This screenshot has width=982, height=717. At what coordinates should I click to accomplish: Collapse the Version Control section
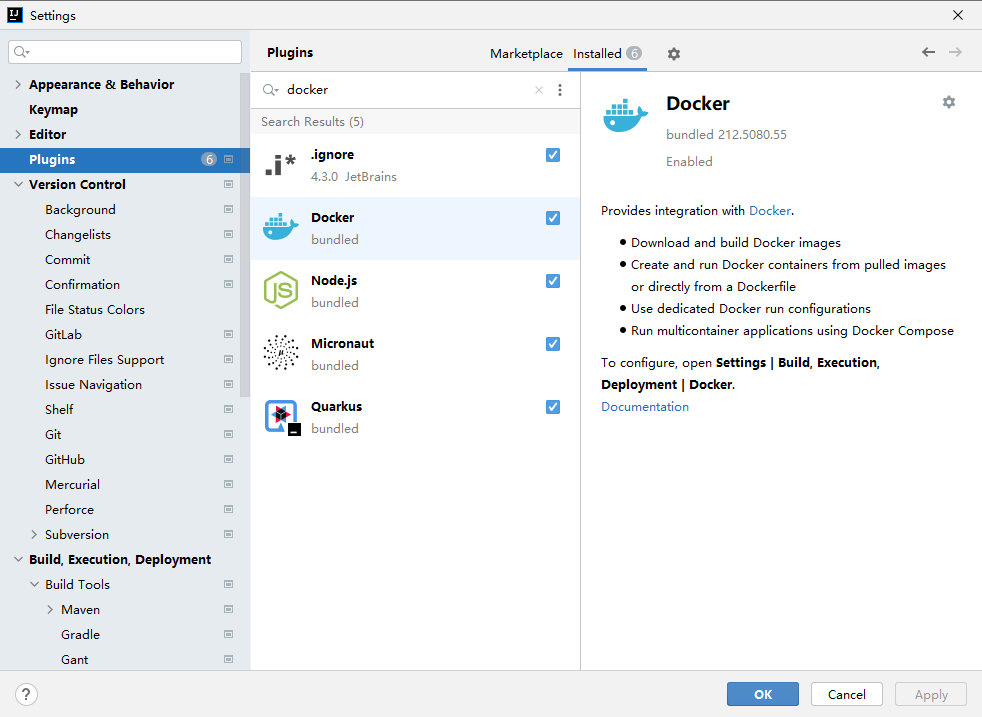[18, 185]
